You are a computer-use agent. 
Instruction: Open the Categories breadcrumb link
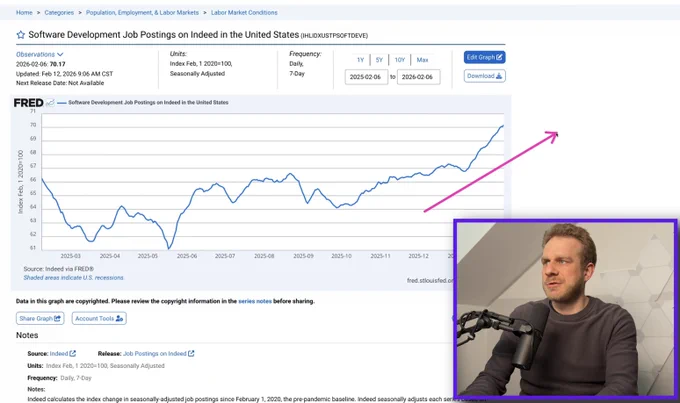pos(59,13)
